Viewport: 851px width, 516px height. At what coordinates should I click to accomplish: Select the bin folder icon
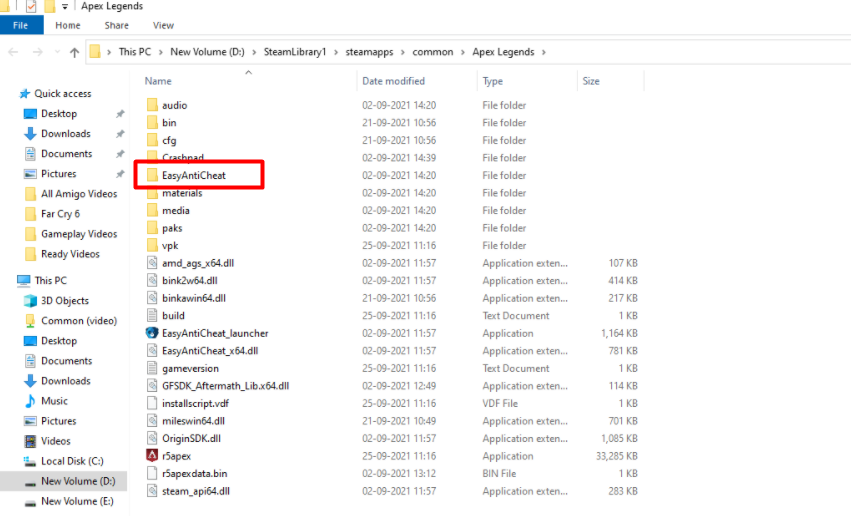(153, 122)
